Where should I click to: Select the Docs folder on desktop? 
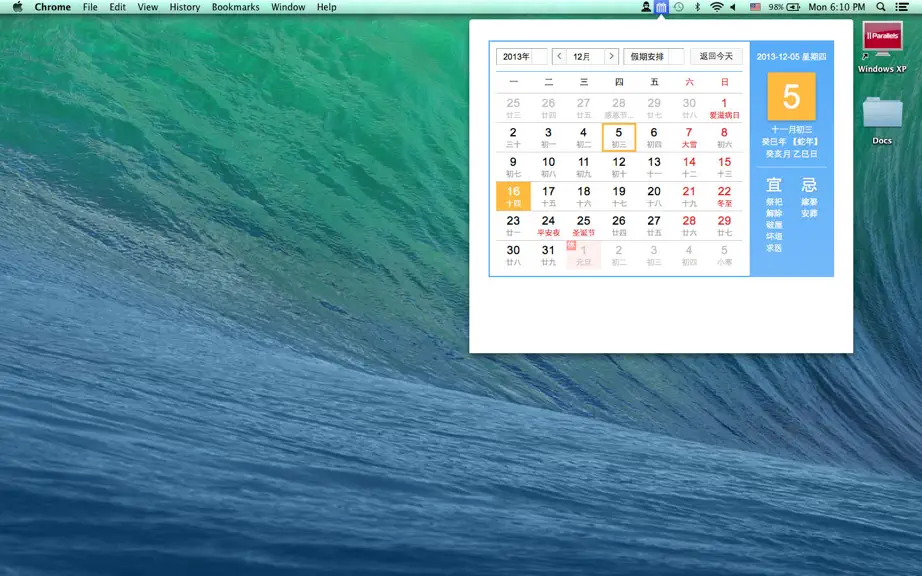(882, 120)
